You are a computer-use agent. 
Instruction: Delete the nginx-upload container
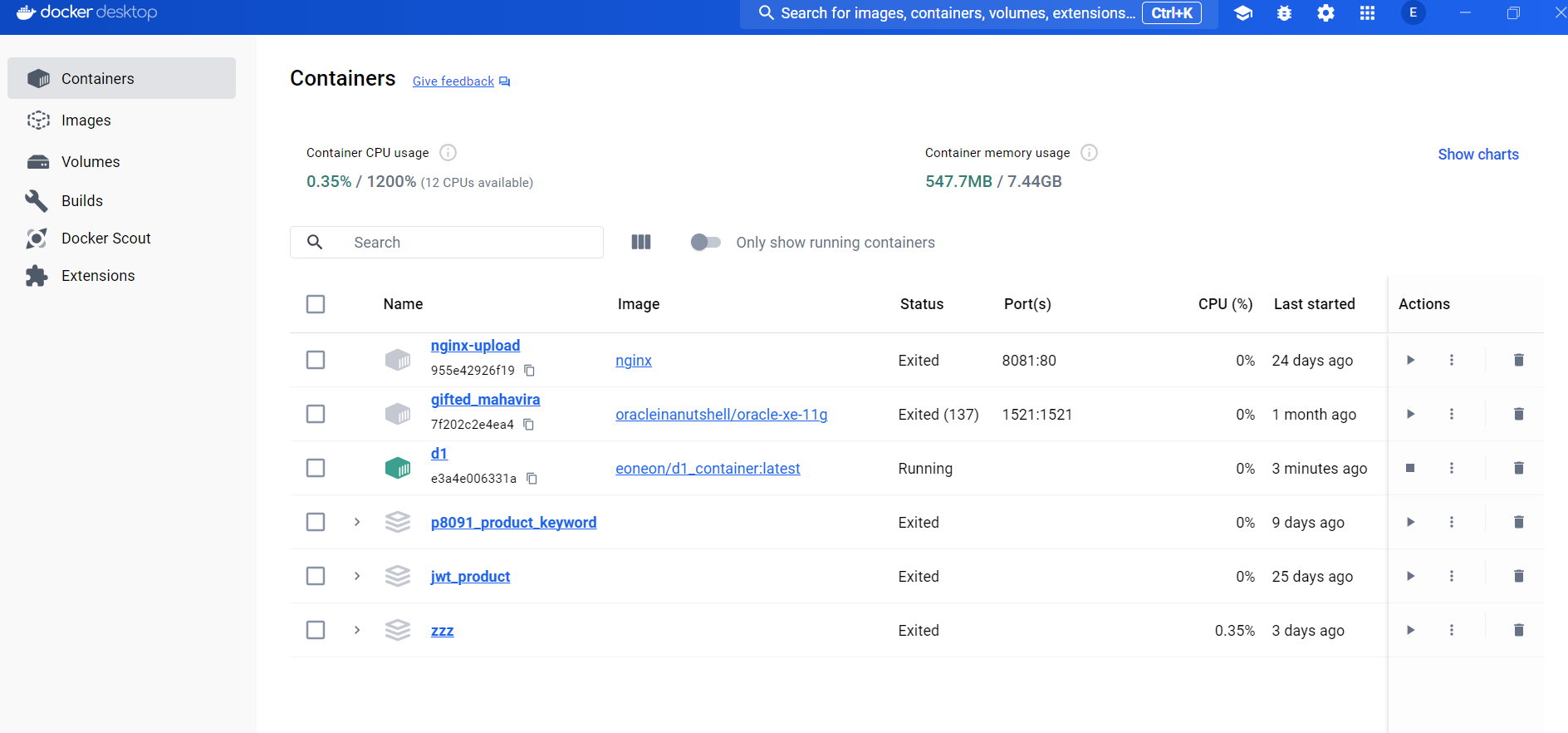[1518, 360]
